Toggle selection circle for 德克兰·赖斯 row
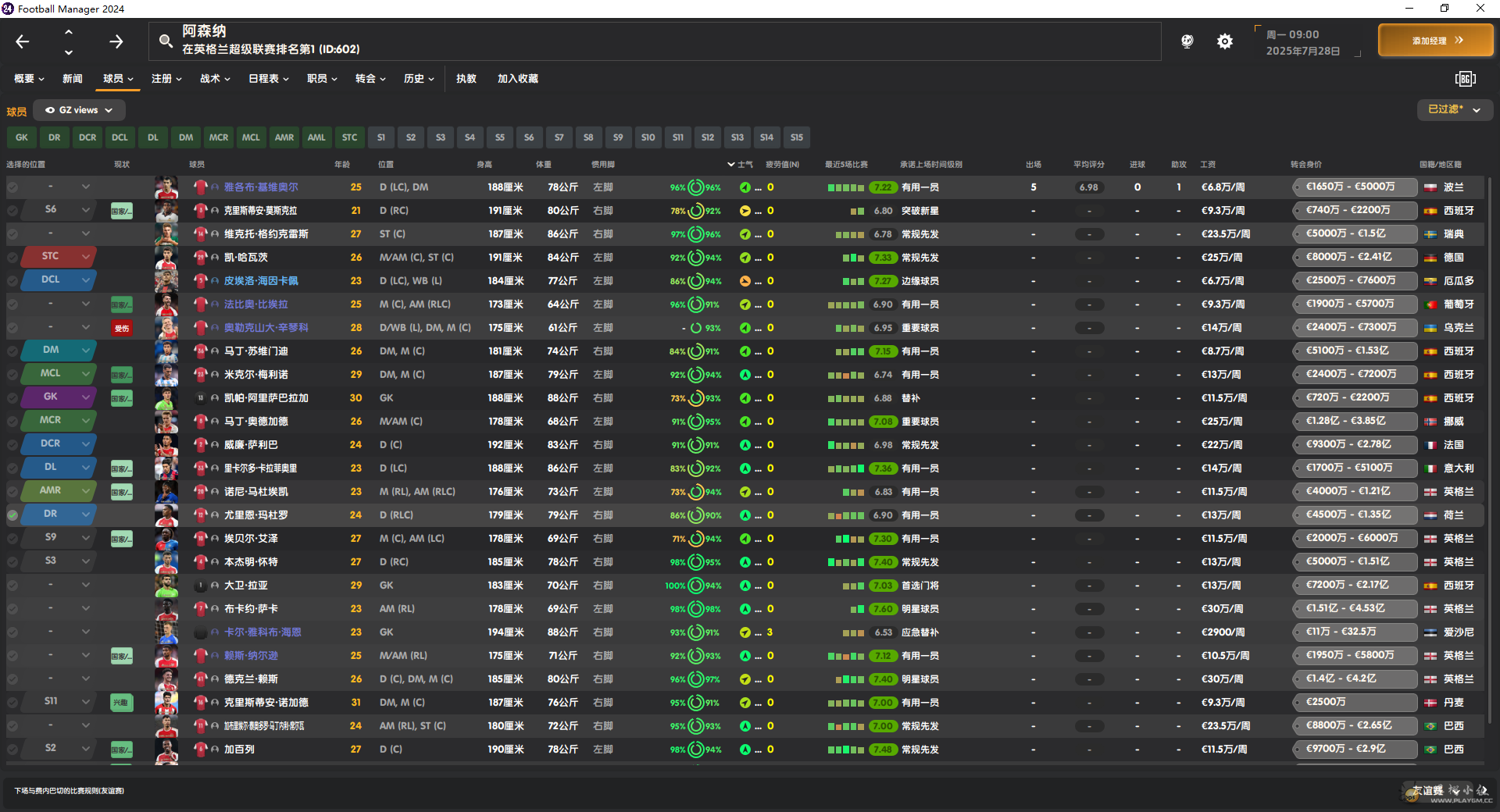Screen dimensions: 1500x812 pyautogui.click(x=12, y=679)
